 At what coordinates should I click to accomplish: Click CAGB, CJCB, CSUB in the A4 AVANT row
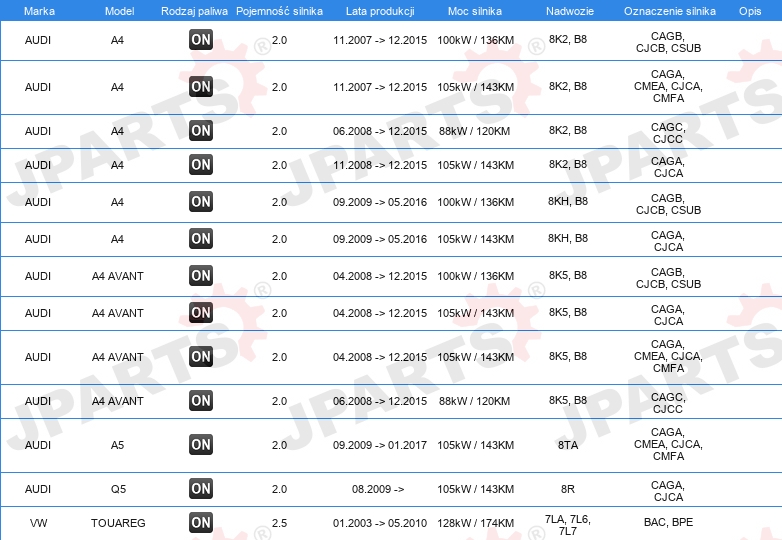click(668, 278)
